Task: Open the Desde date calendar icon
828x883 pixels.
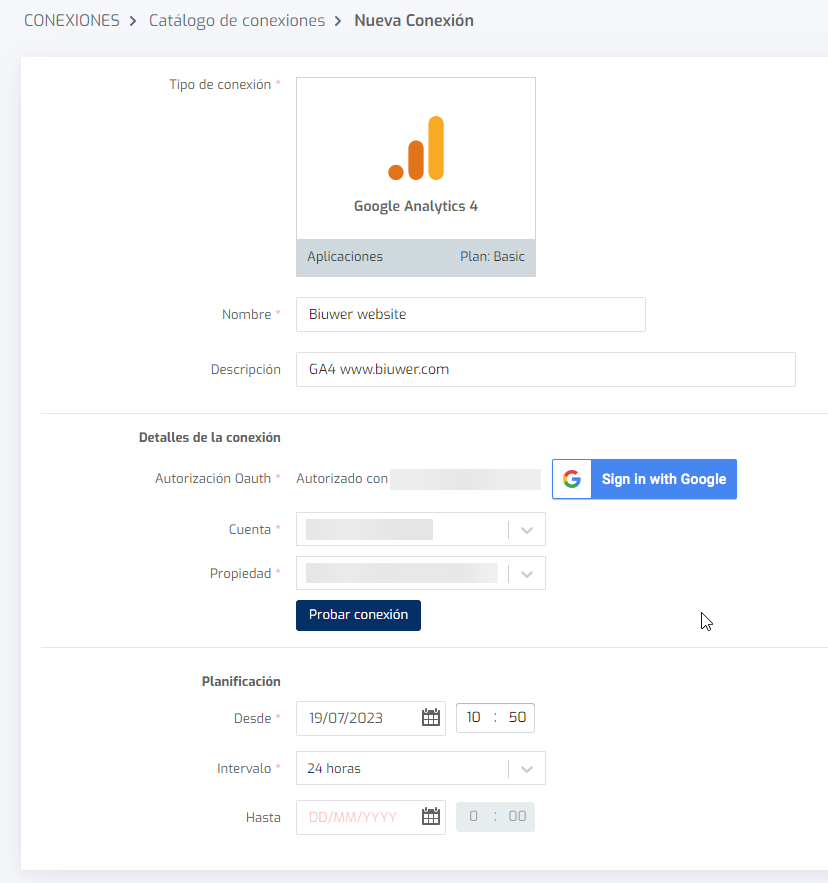Action: click(x=431, y=717)
